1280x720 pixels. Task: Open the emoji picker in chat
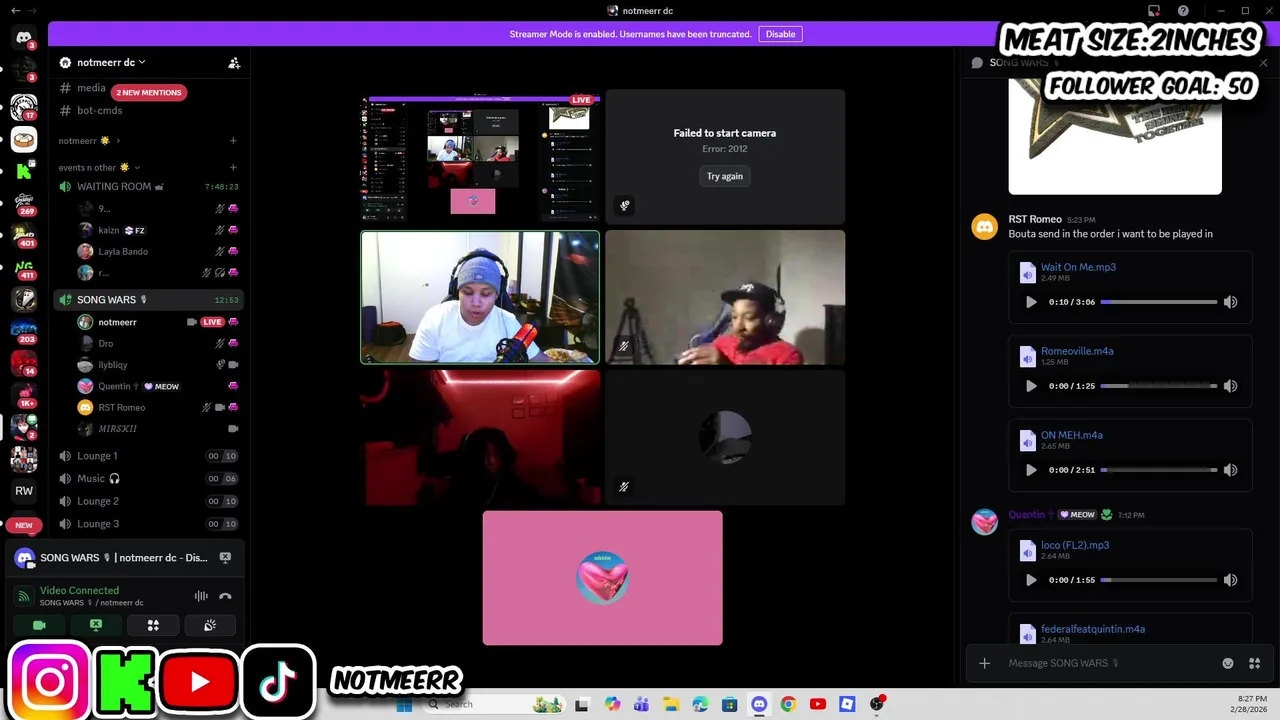pyautogui.click(x=1228, y=663)
